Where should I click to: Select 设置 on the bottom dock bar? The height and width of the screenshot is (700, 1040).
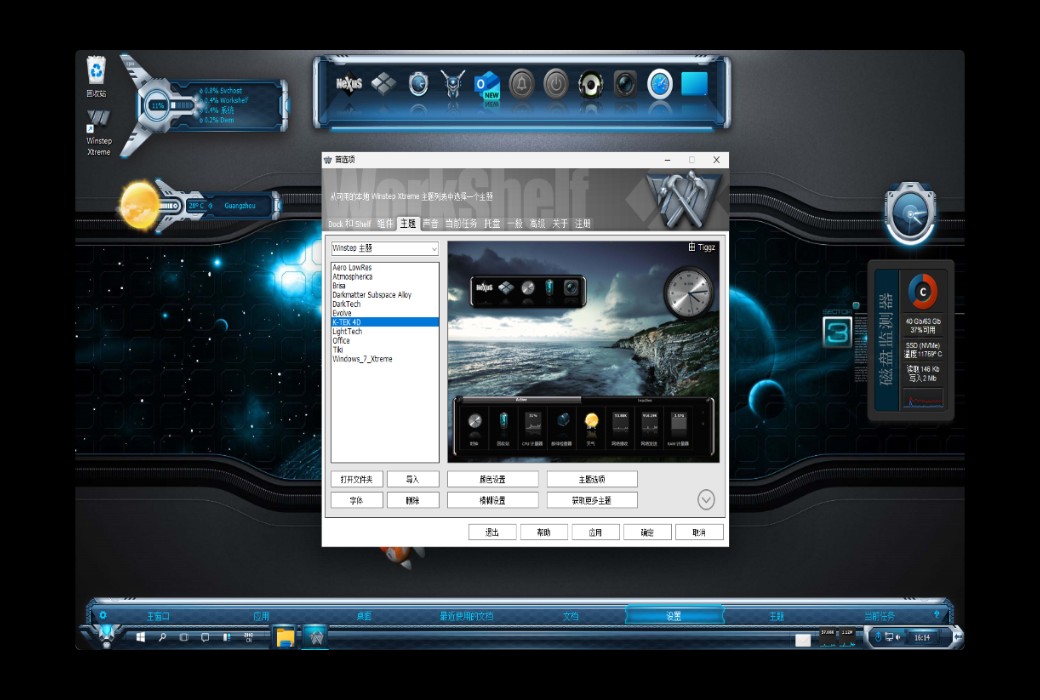(673, 616)
